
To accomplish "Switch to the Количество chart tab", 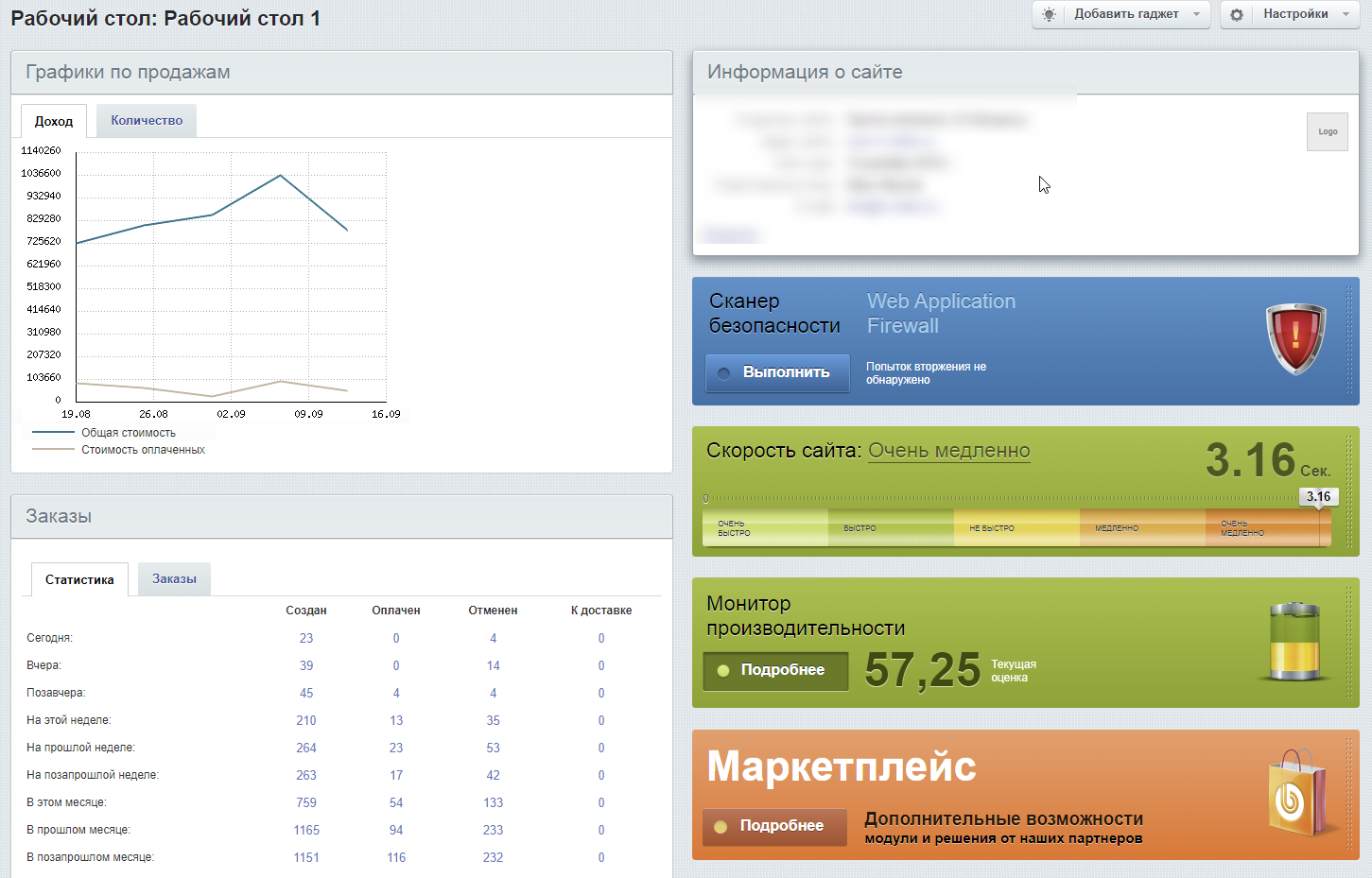I will tap(147, 120).
